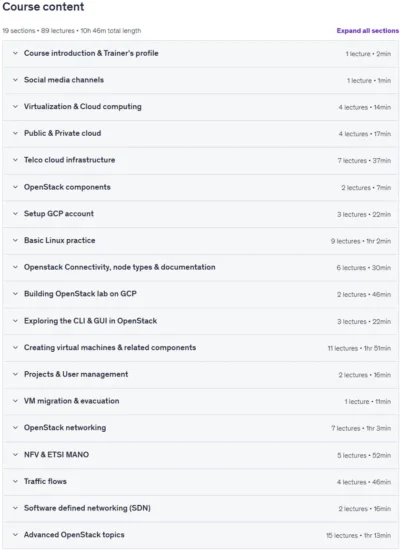The height and width of the screenshot is (550, 400).
Task: Expand all sections link
Action: click(367, 31)
